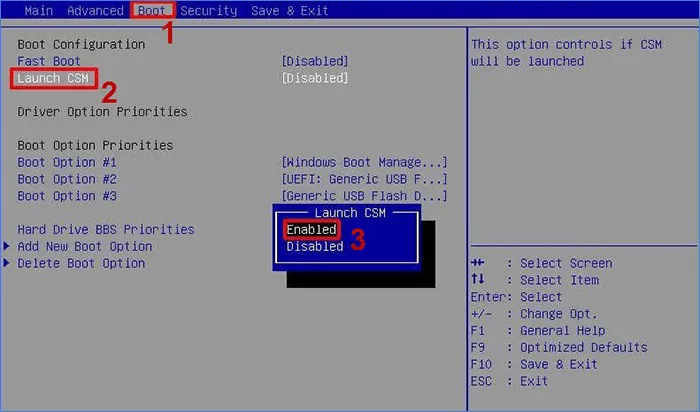This screenshot has height=412, width=700.
Task: Click the Enter: Select key hint
Action: 516,297
